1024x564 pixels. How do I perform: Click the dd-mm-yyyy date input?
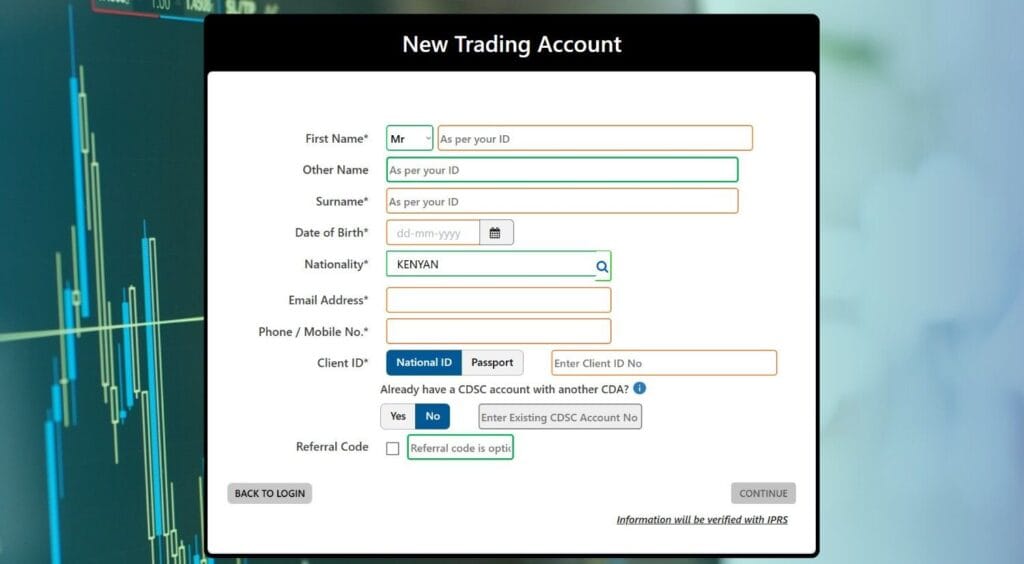click(x=433, y=233)
